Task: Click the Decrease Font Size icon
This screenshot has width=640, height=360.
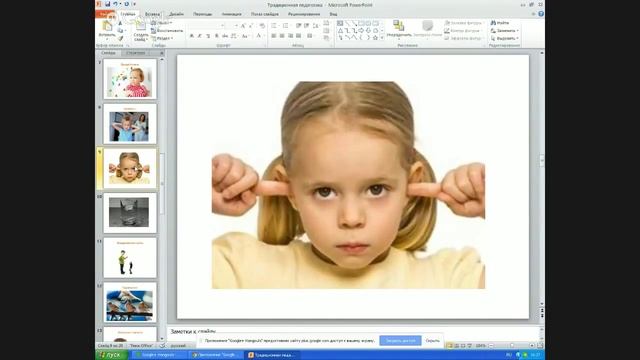Action: (x=252, y=26)
